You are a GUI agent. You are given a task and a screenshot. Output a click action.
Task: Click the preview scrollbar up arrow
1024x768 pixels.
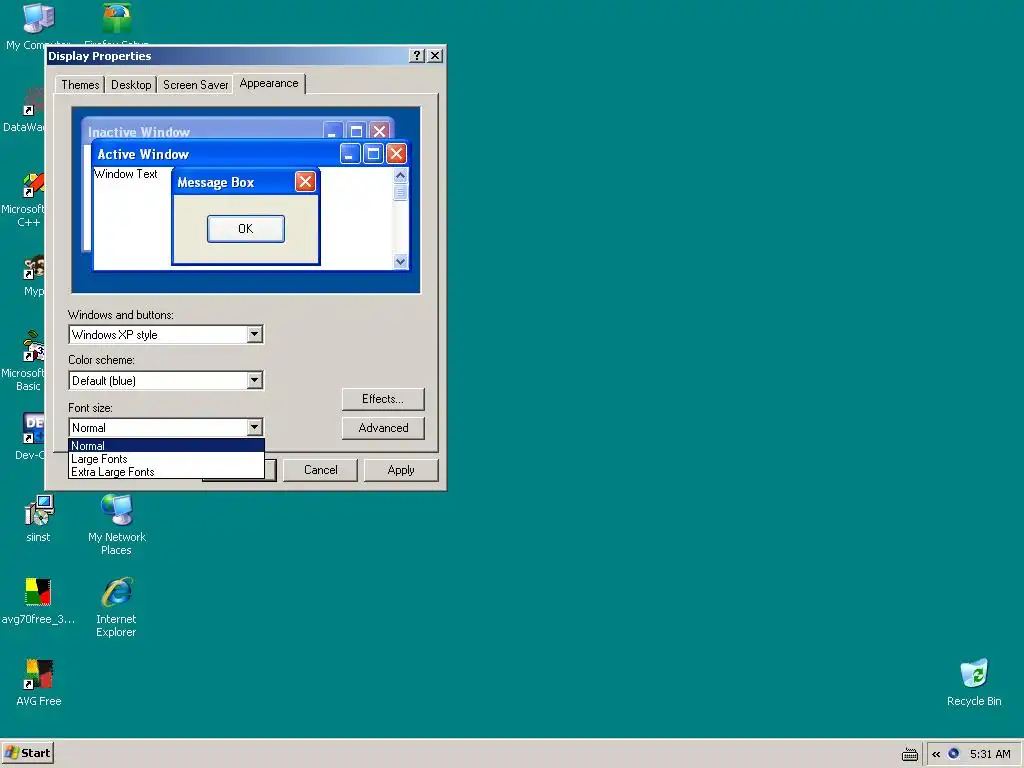(400, 175)
